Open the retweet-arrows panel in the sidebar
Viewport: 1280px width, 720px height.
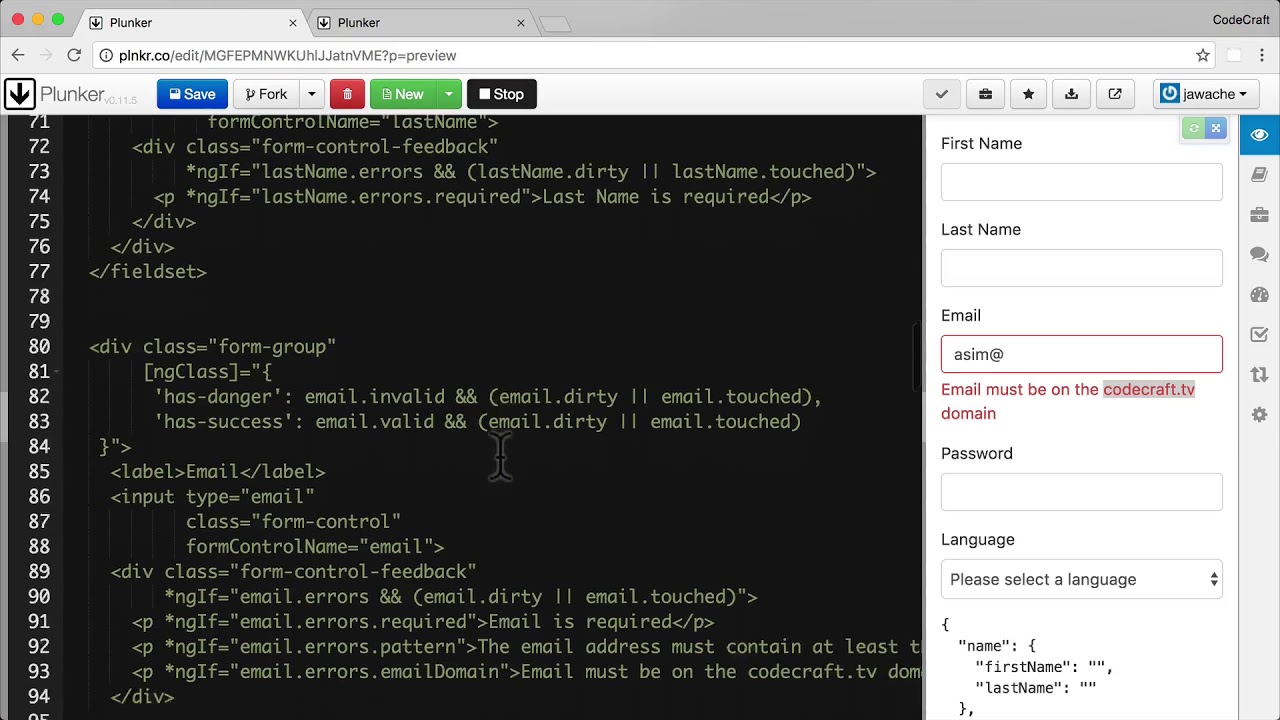click(1259, 375)
